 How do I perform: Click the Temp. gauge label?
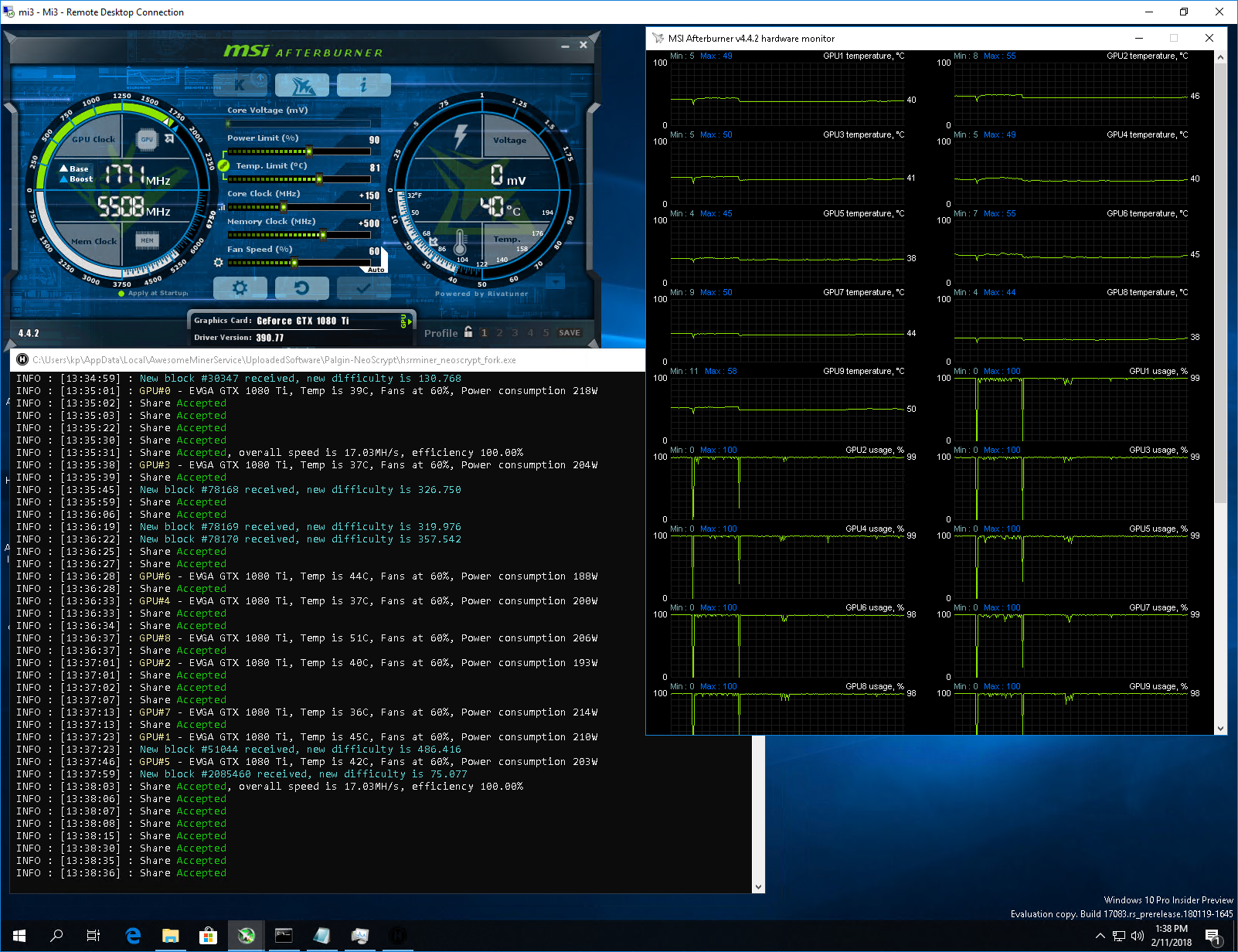(x=507, y=240)
